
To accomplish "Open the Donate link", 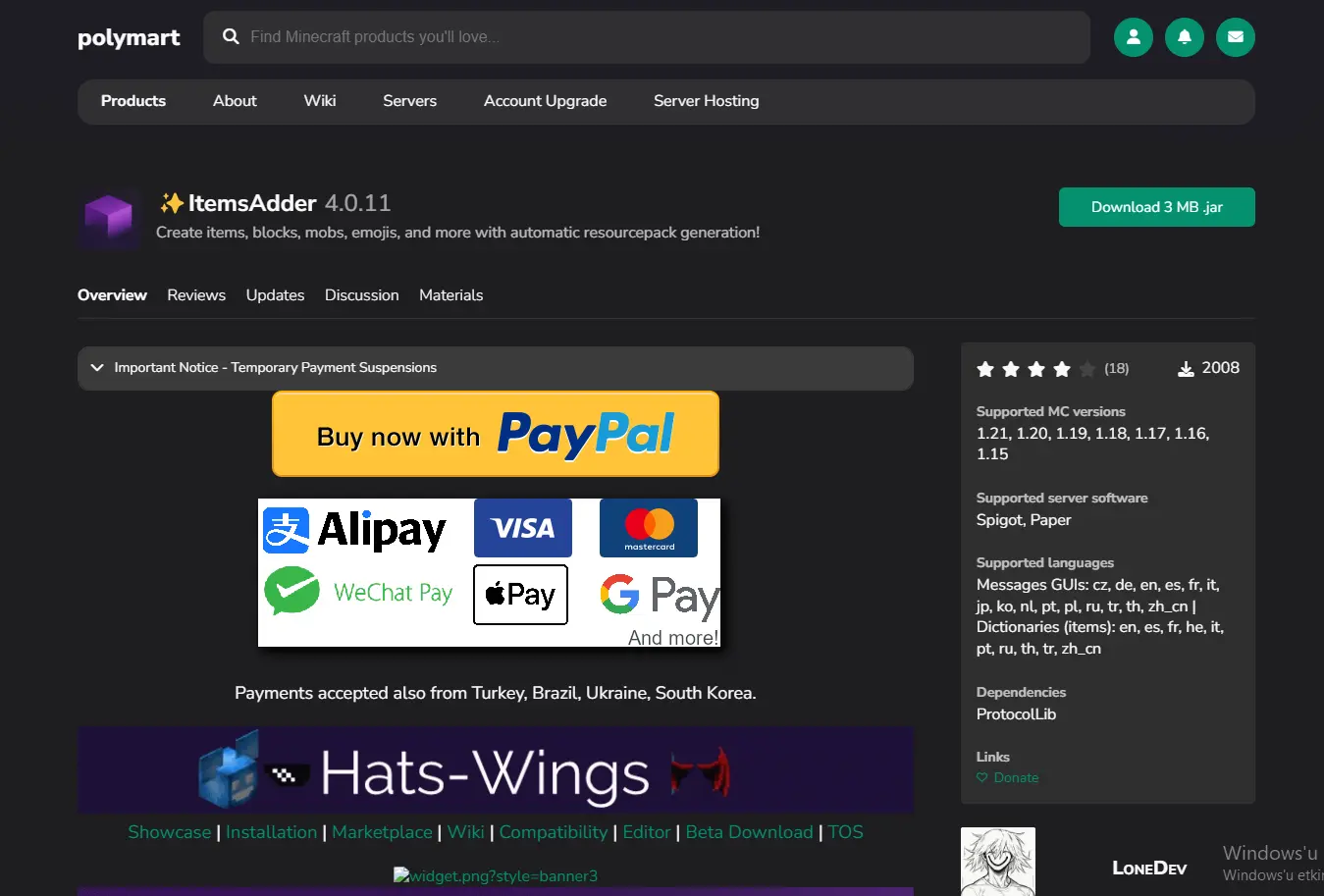I will point(1016,777).
